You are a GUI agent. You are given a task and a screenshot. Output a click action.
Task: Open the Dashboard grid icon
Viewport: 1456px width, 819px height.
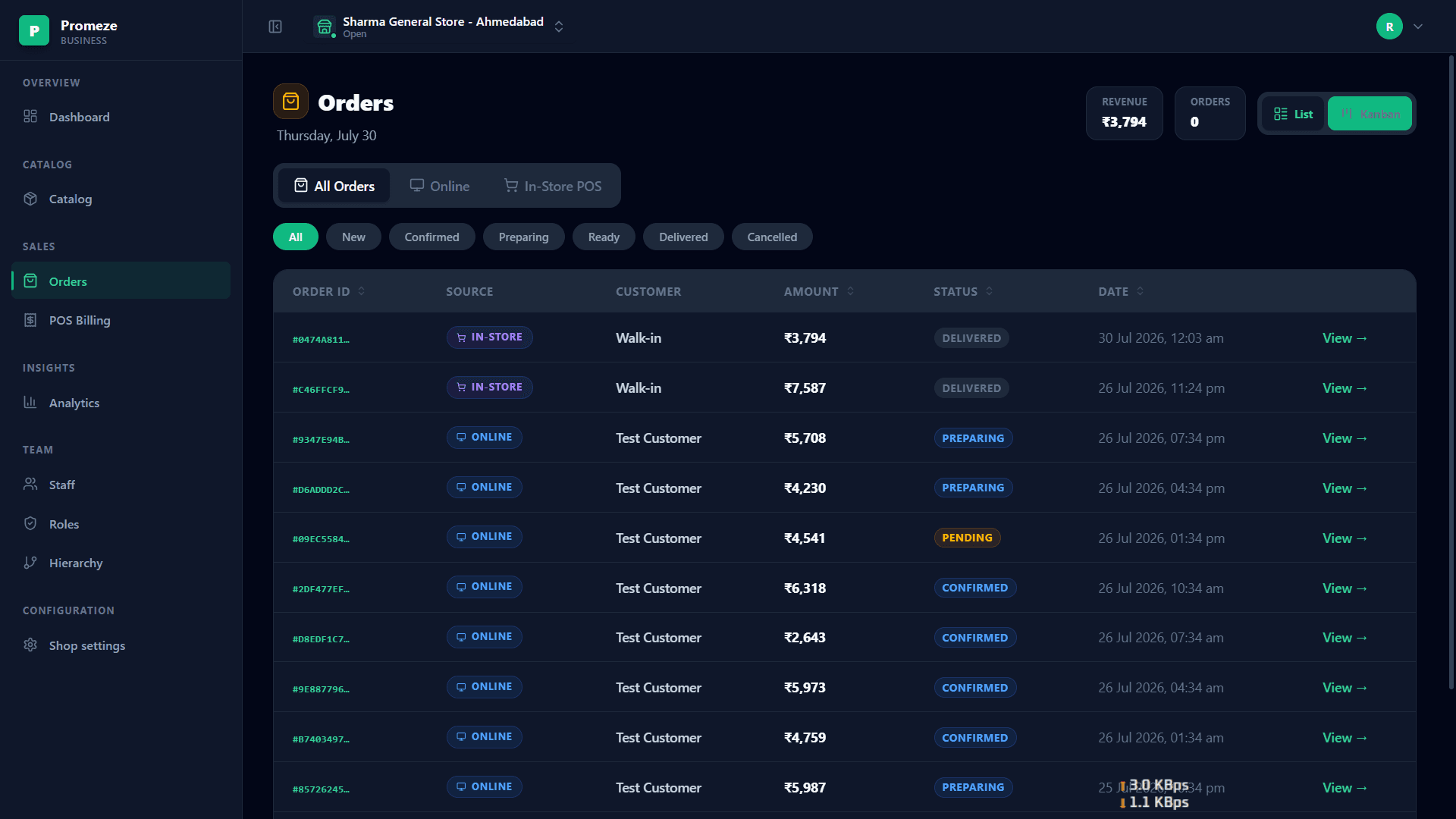tap(30, 116)
